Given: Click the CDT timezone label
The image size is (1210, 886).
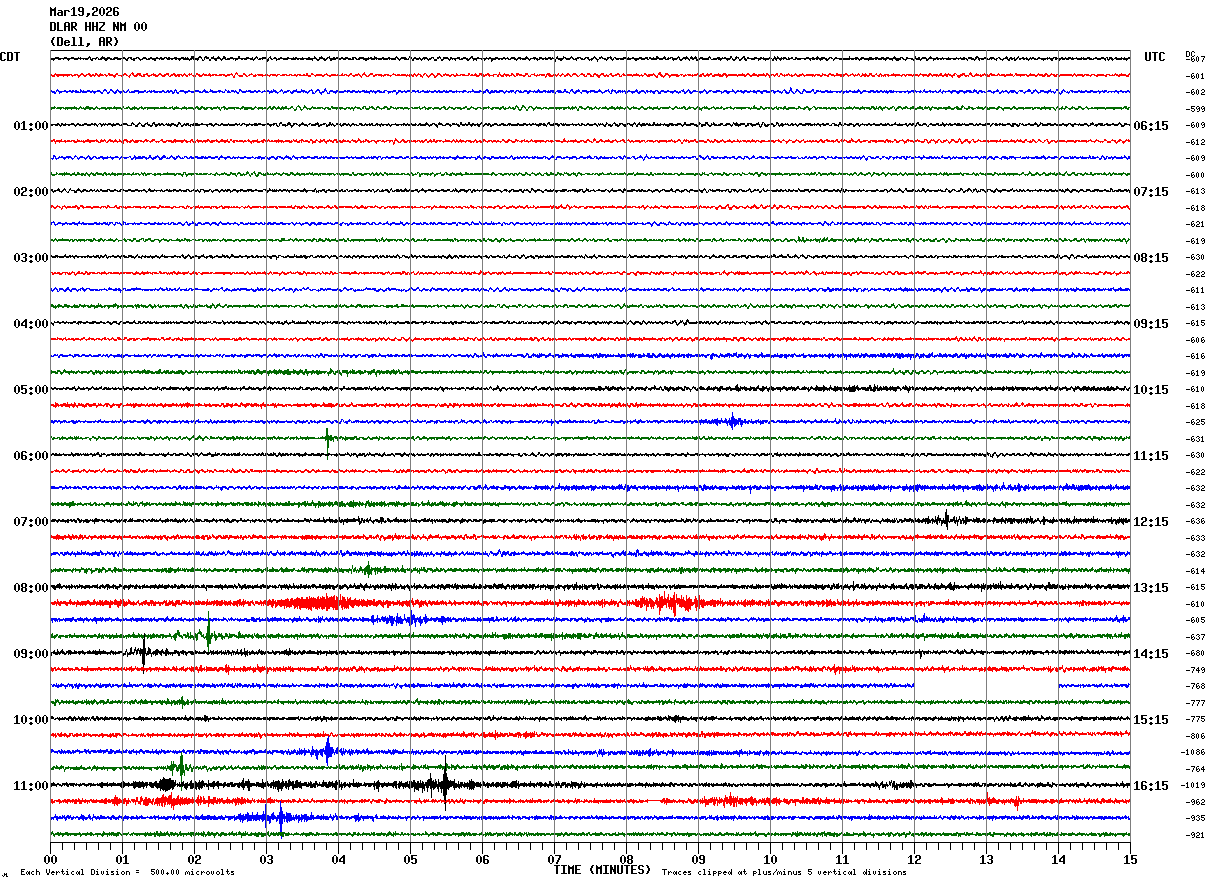Looking at the screenshot, I should coord(10,57).
